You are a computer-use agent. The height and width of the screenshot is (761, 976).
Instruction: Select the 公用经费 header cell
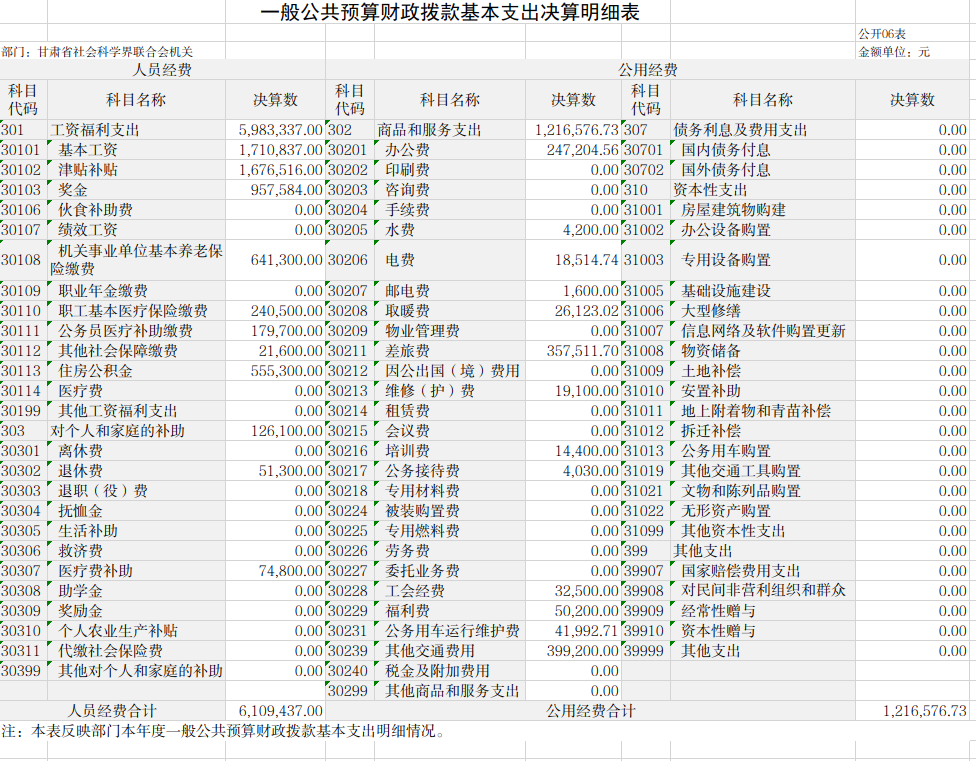(x=647, y=70)
